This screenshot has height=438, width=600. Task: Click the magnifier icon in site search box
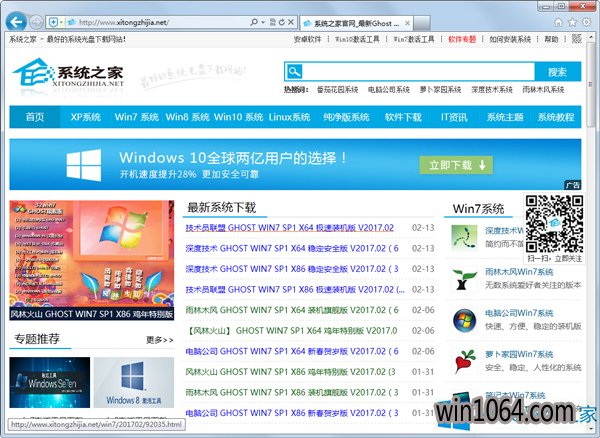point(294,72)
